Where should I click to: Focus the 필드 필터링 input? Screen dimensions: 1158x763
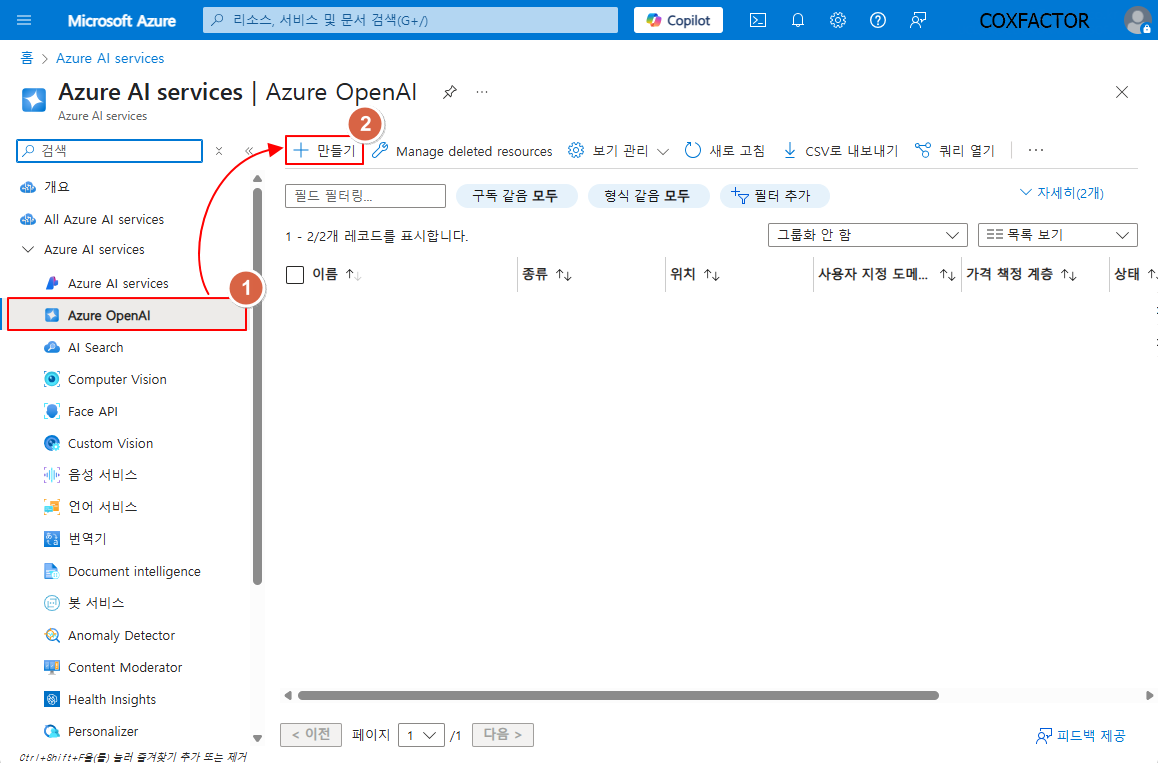point(366,196)
